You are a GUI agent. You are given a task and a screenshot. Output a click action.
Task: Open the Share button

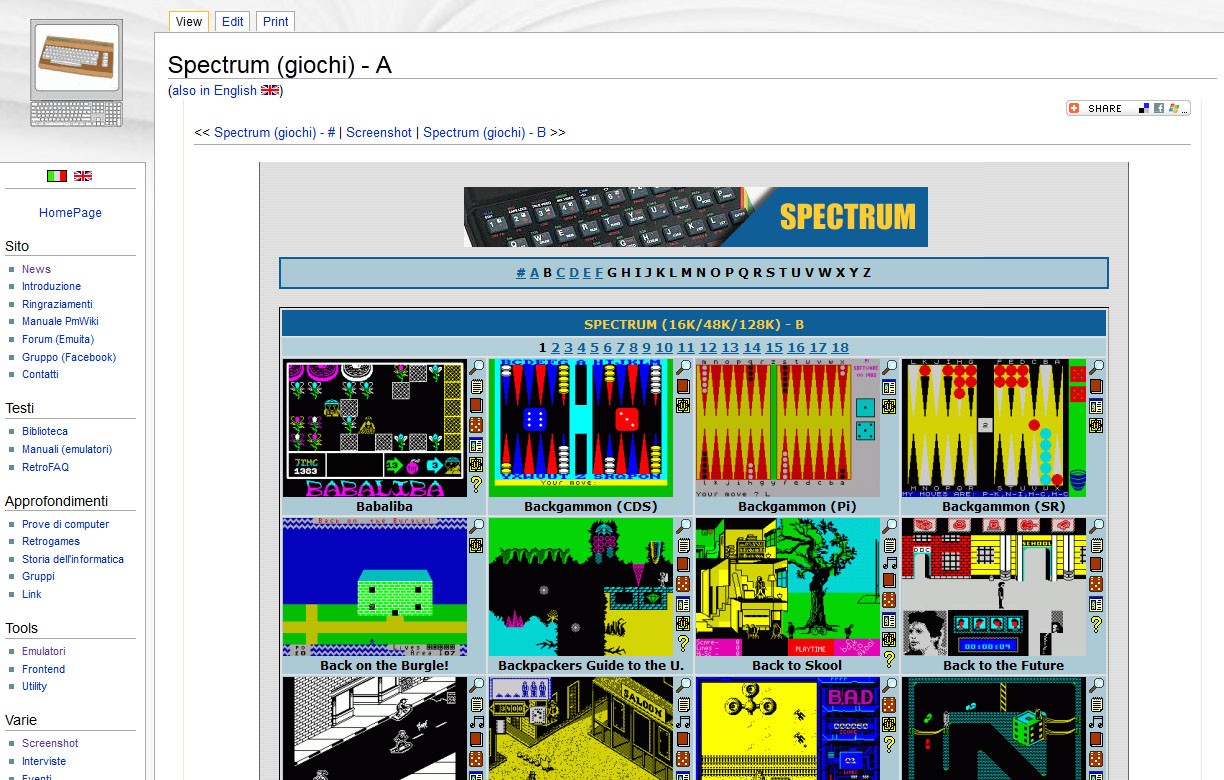pyautogui.click(x=1128, y=108)
